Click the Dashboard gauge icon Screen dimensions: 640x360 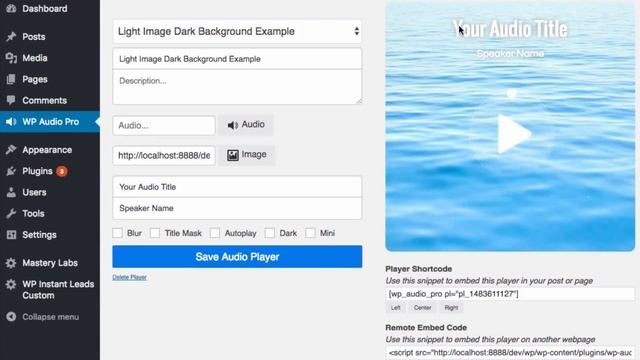tap(11, 8)
